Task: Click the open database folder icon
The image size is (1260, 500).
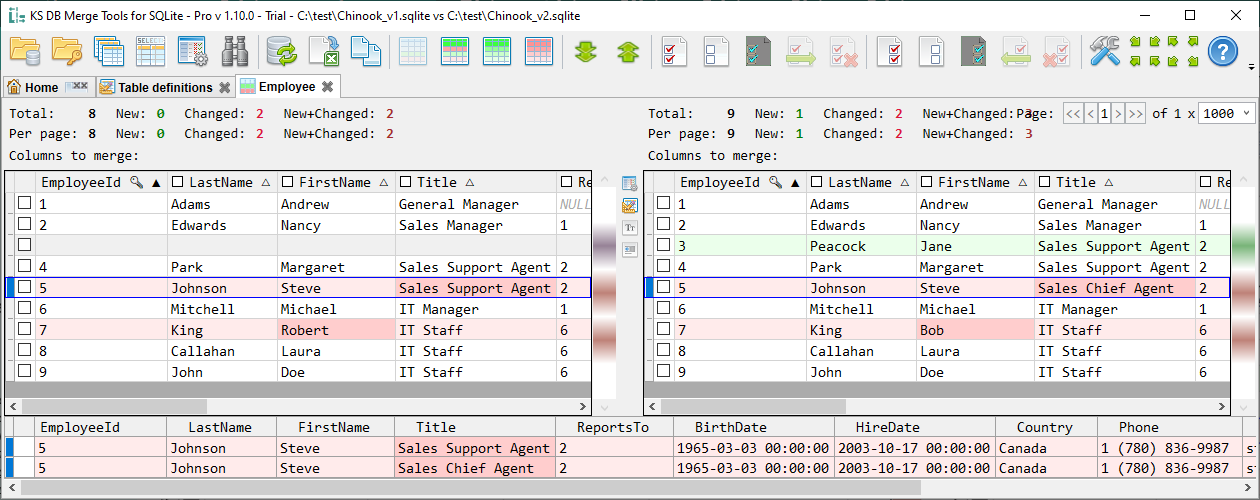Action: (x=25, y=50)
